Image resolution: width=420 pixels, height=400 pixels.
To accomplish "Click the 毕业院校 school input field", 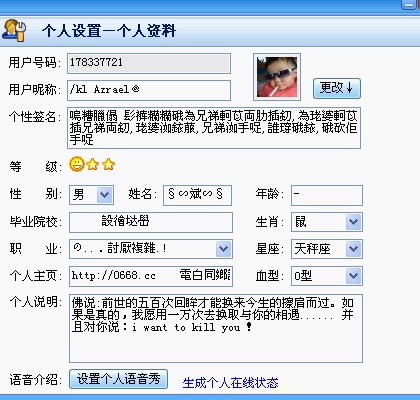I will tap(151, 222).
